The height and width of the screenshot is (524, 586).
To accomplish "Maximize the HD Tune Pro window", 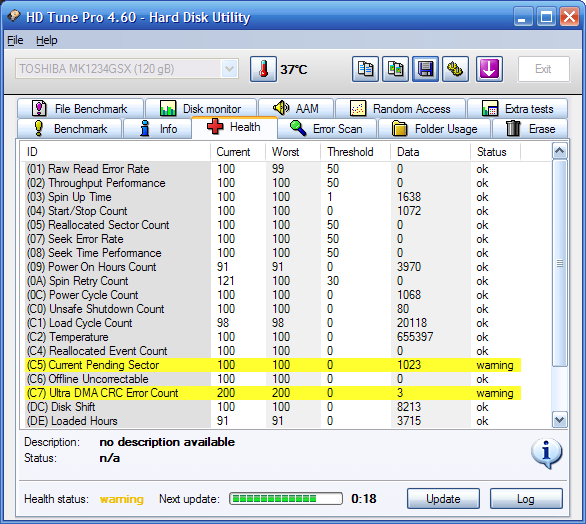I will (546, 17).
